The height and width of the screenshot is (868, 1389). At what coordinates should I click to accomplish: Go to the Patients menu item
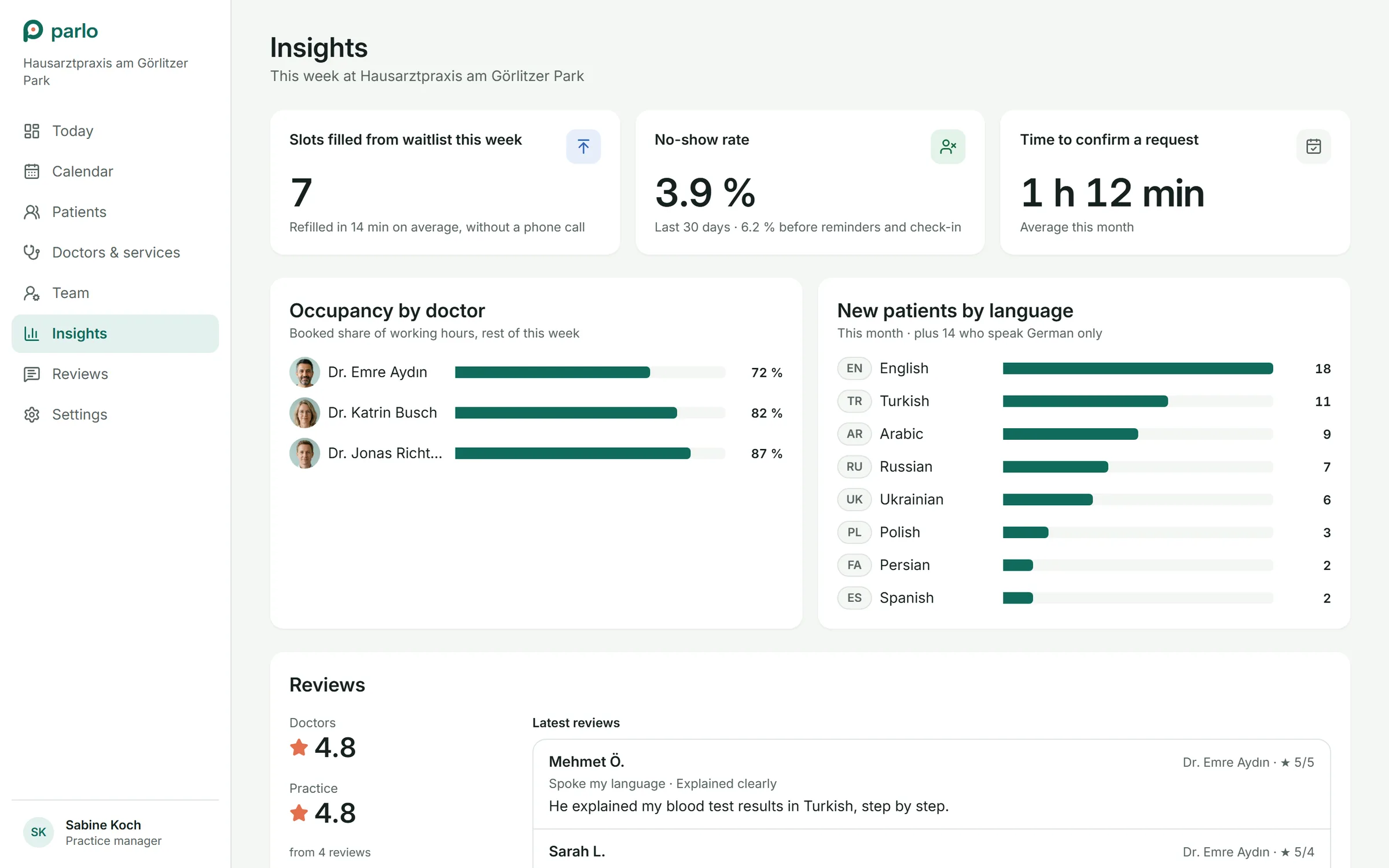pos(115,212)
